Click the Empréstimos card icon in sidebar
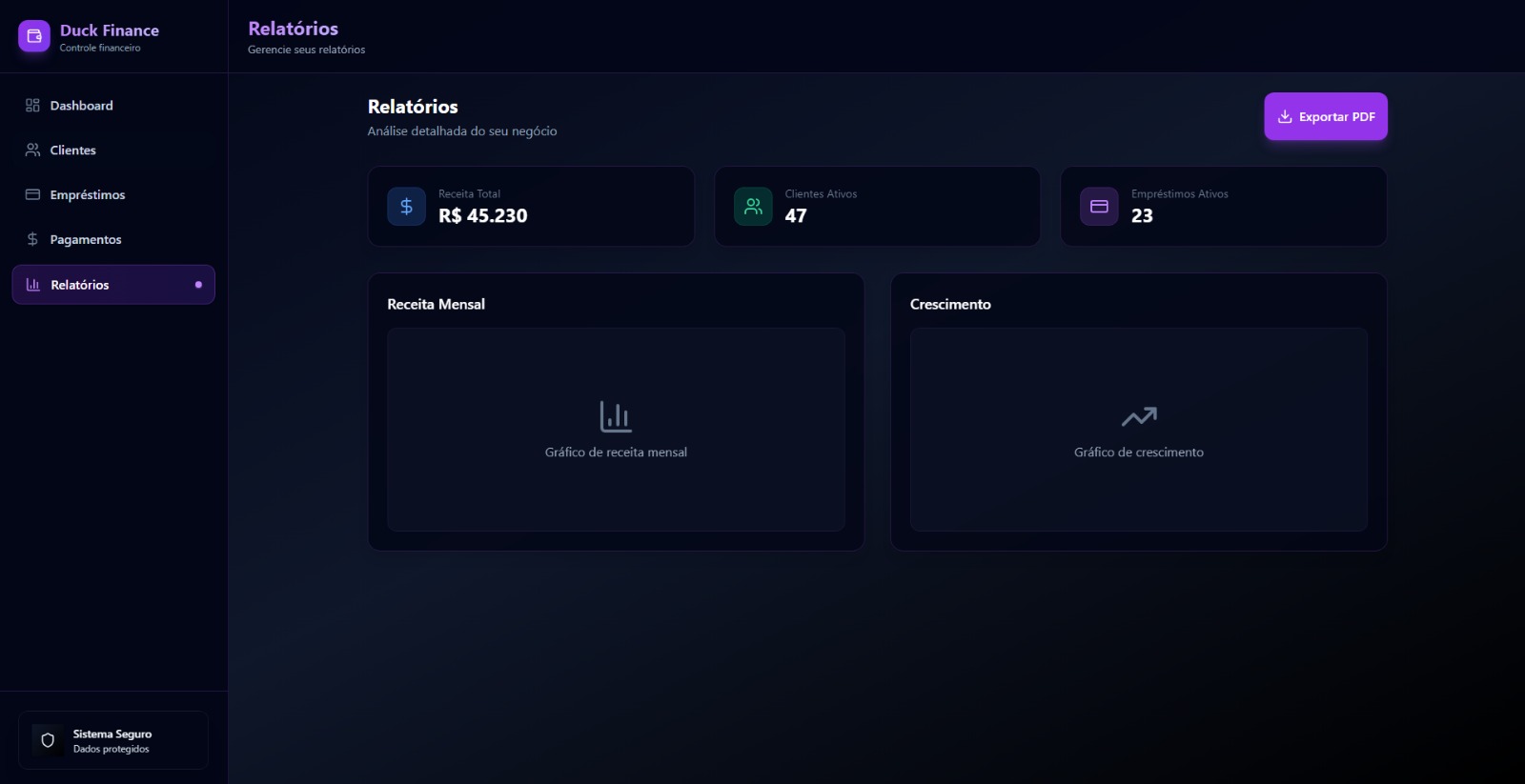Viewport: 1525px width, 784px height. [x=32, y=194]
